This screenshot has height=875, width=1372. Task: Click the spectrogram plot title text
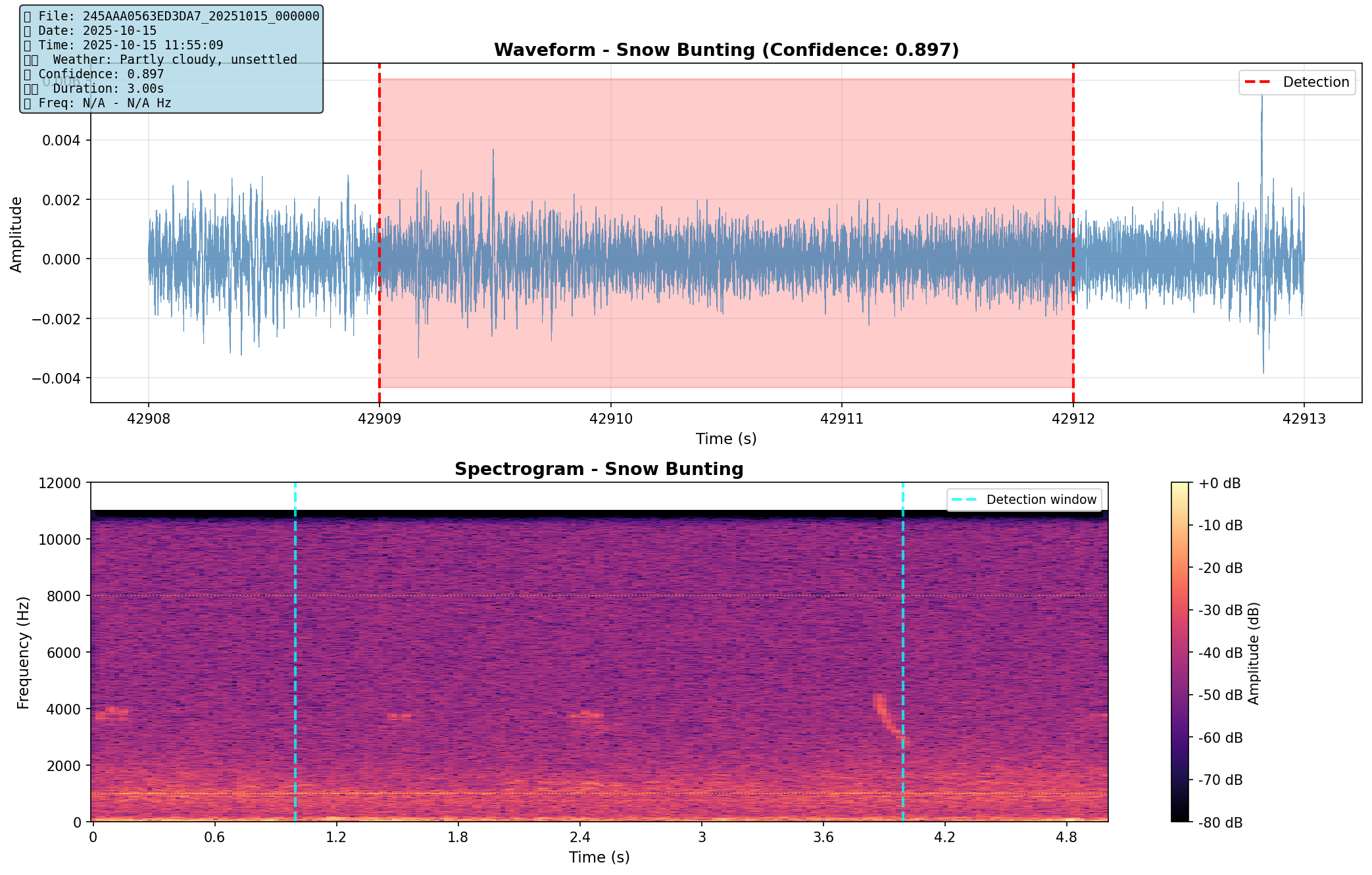click(599, 469)
